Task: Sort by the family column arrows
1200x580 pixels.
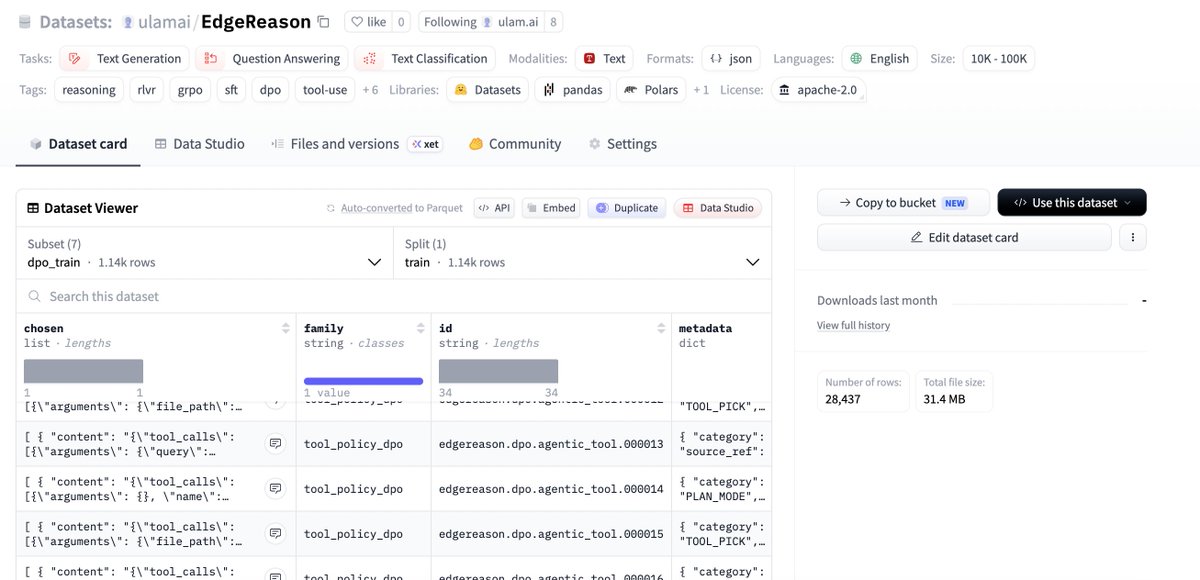Action: pyautogui.click(x=422, y=328)
